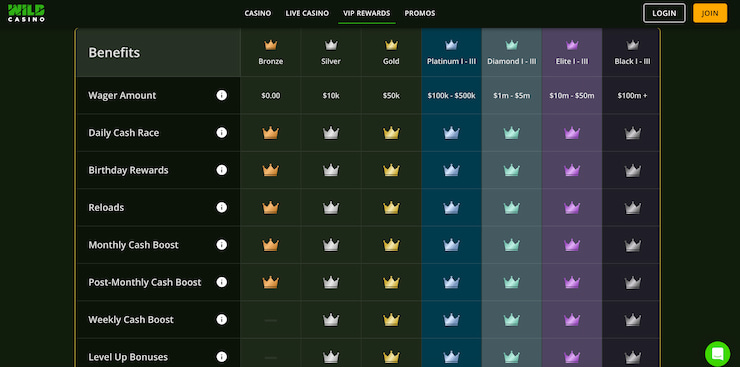
Task: Click Black crown in Monthly Cash Boost row
Action: (632, 245)
